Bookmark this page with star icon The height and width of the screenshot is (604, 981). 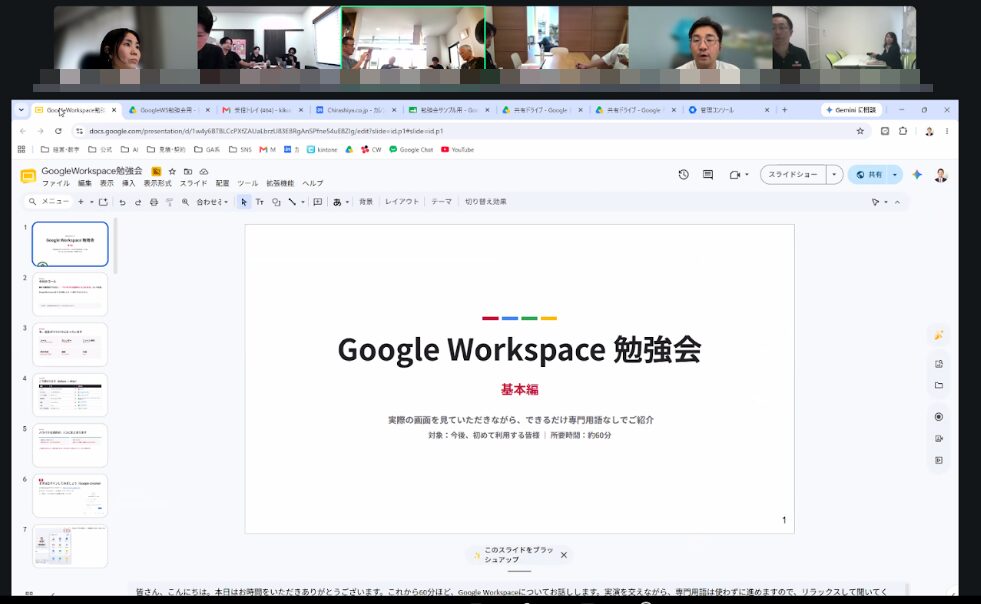[x=860, y=131]
